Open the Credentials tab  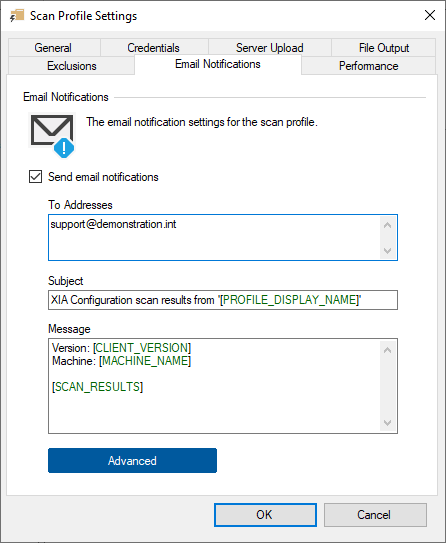154,48
